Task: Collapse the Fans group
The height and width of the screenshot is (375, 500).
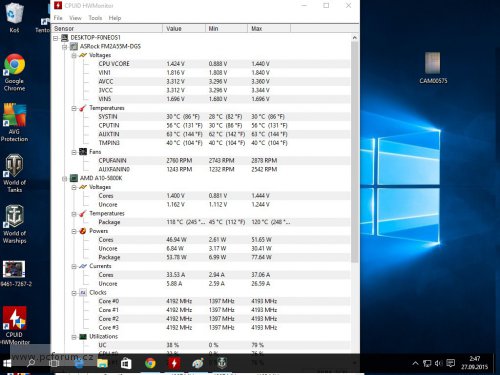Action: coord(74,152)
